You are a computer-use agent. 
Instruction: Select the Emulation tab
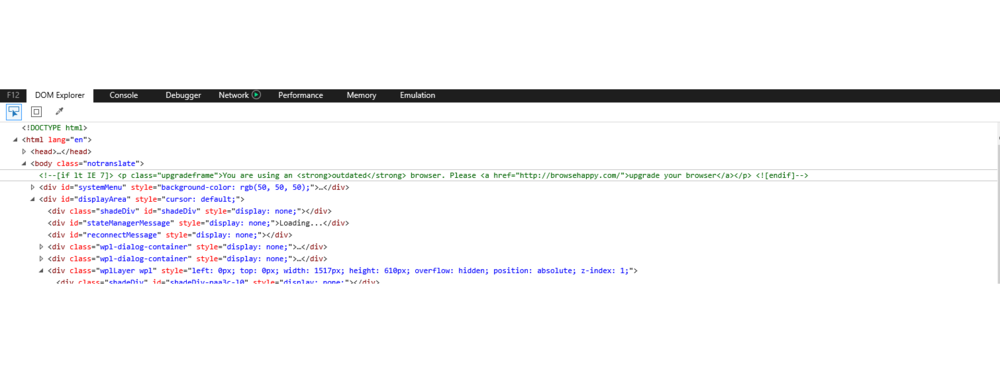point(418,95)
